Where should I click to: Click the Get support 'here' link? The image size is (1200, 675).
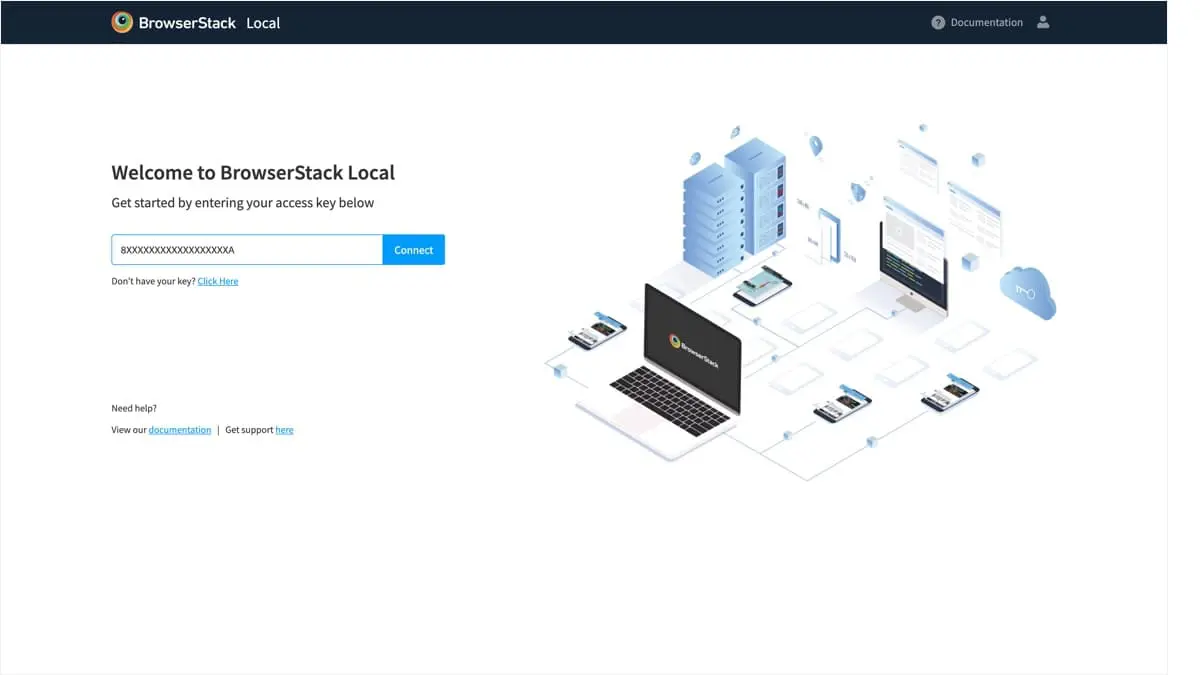click(x=284, y=430)
